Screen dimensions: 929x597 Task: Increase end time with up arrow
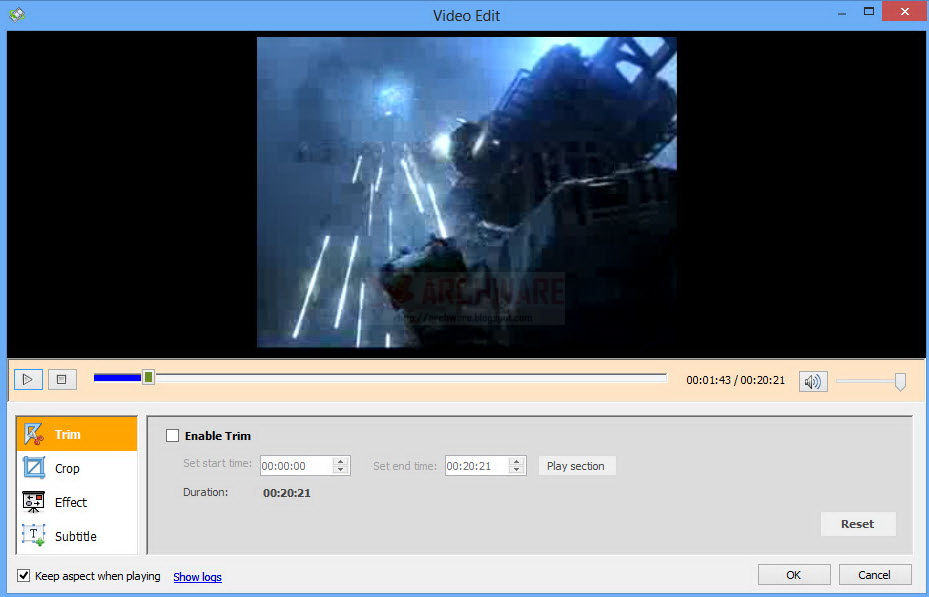[517, 461]
